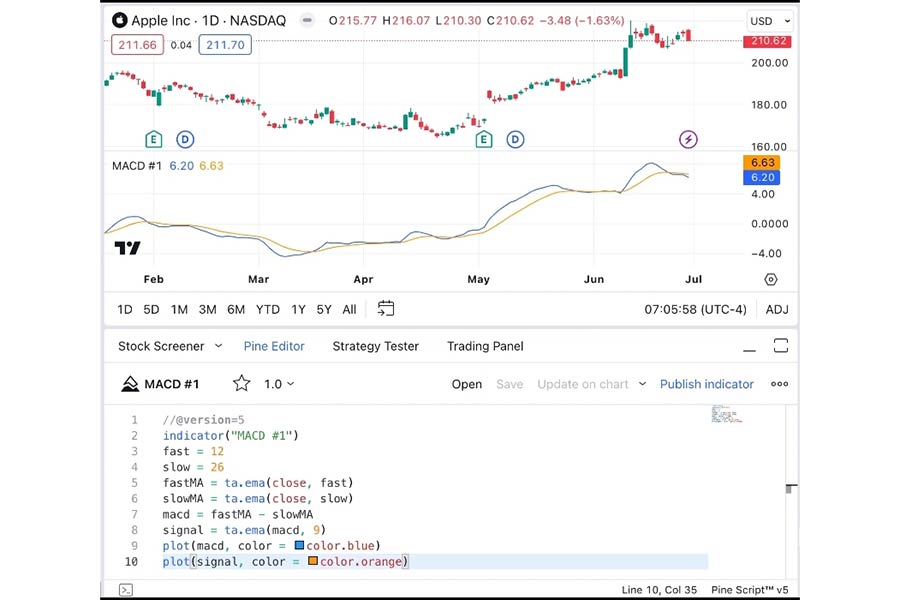
Task: Click the blue color swatch on line 9
Action: click(299, 545)
